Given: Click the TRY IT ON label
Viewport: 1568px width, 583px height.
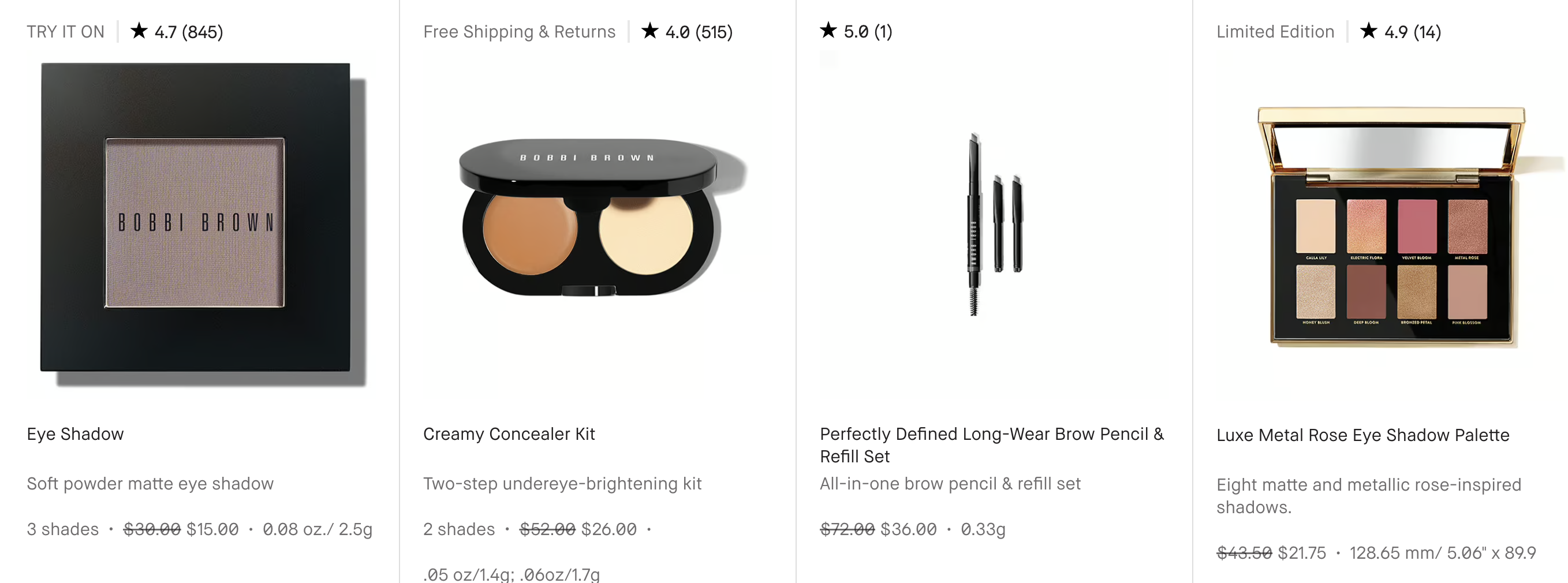Looking at the screenshot, I should tap(66, 32).
